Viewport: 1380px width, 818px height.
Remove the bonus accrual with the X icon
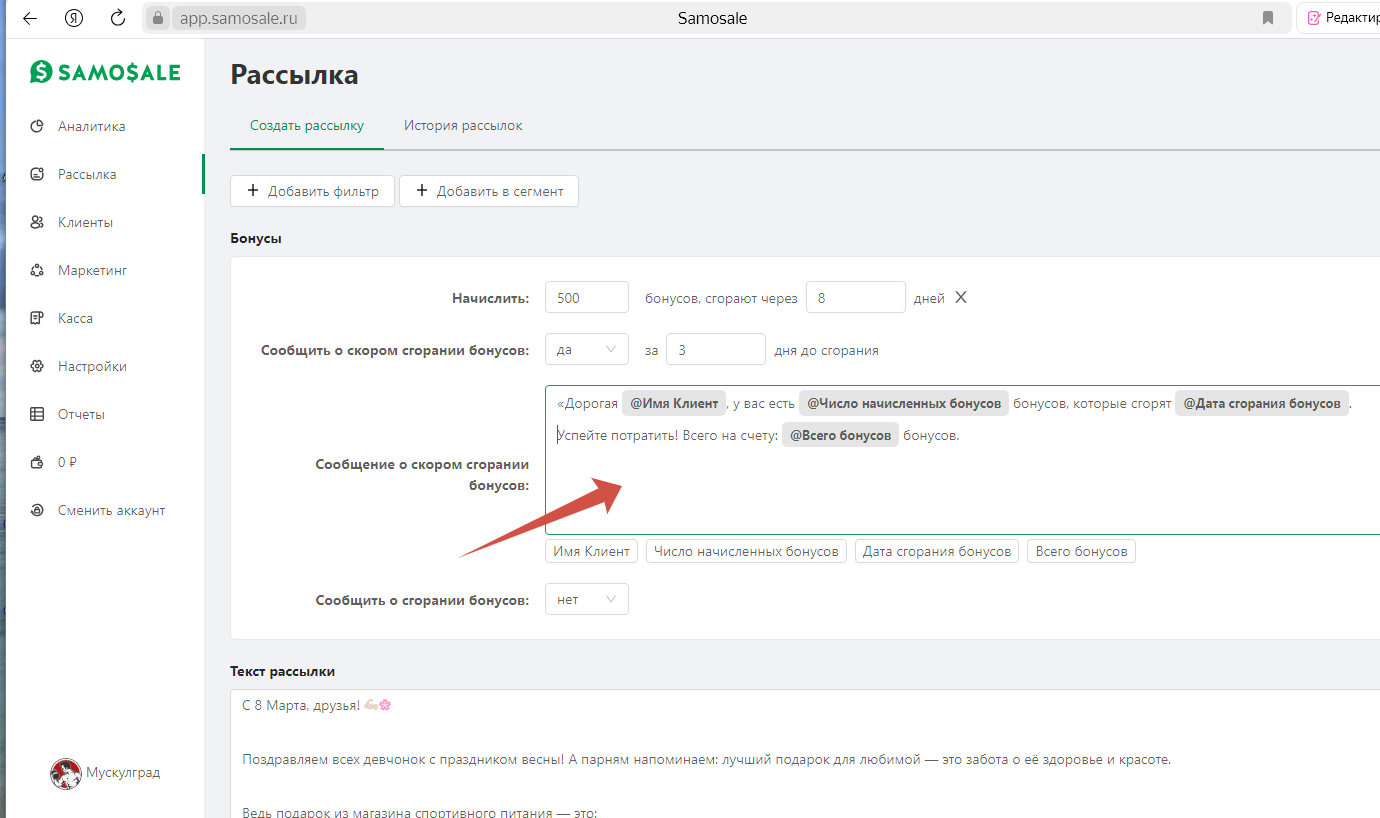[961, 298]
